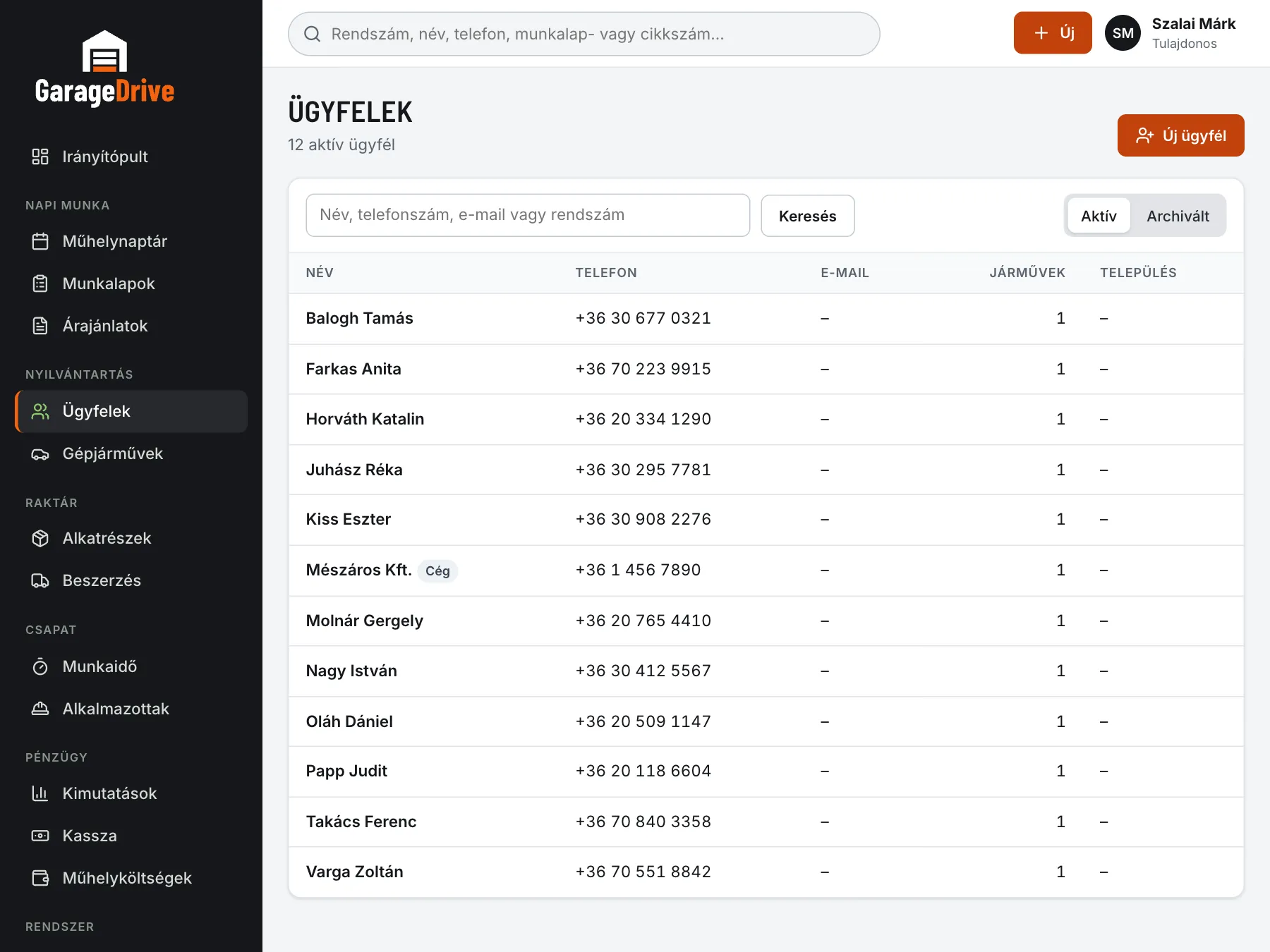1270x952 pixels.
Task: Open customer Takács Ferenc
Action: [361, 822]
